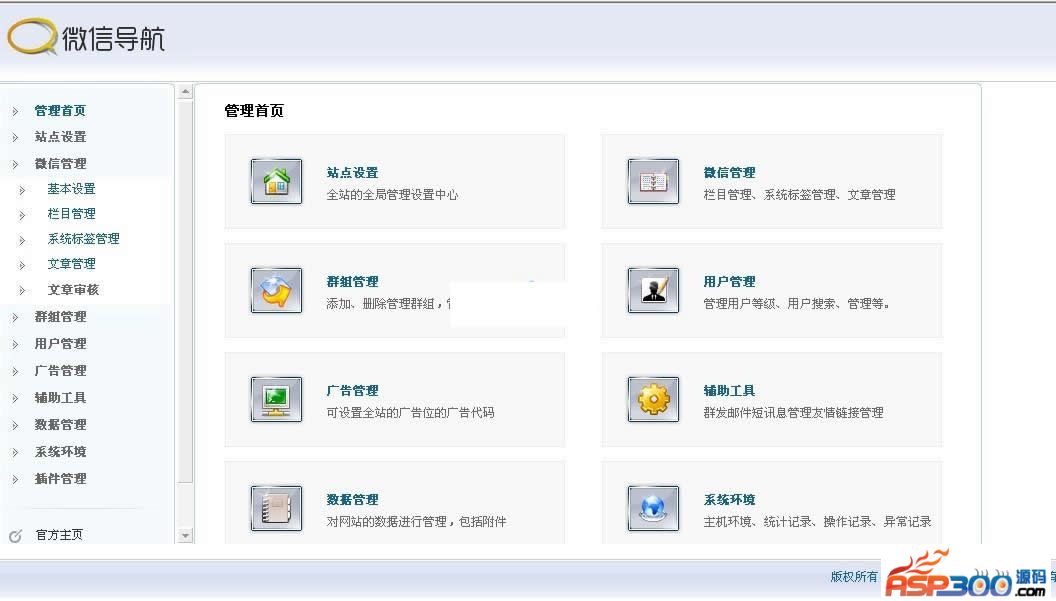Click the sidebar vertical scrollbar track
Image resolution: width=1056 pixels, height=601 pixels.
pyautogui.click(x=185, y=314)
